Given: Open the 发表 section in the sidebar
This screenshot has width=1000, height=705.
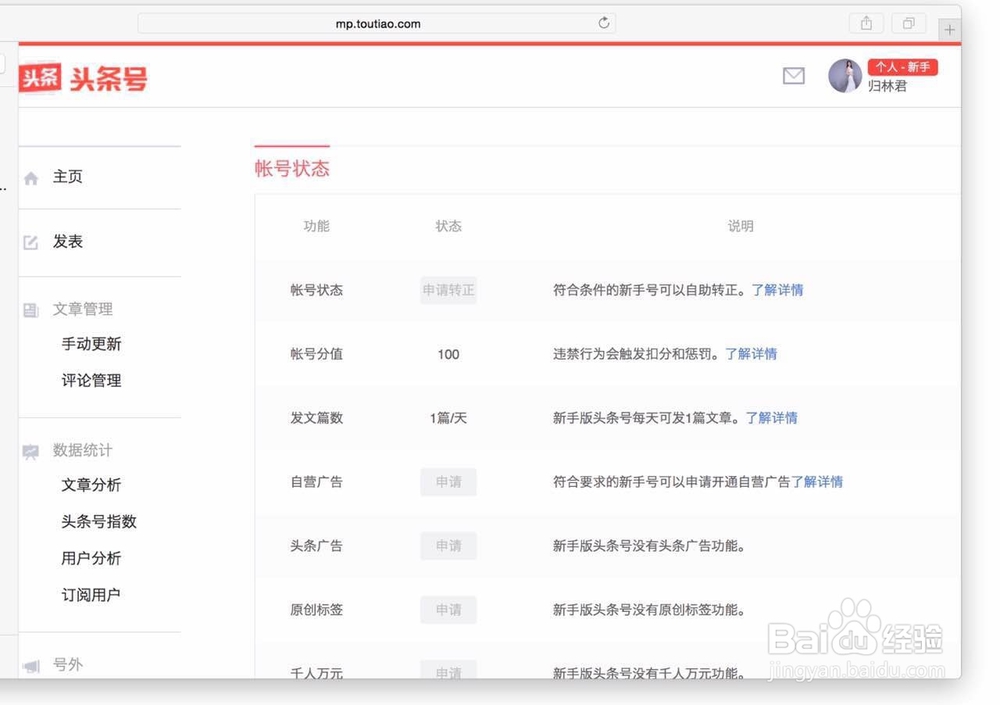Looking at the screenshot, I should 66,240.
